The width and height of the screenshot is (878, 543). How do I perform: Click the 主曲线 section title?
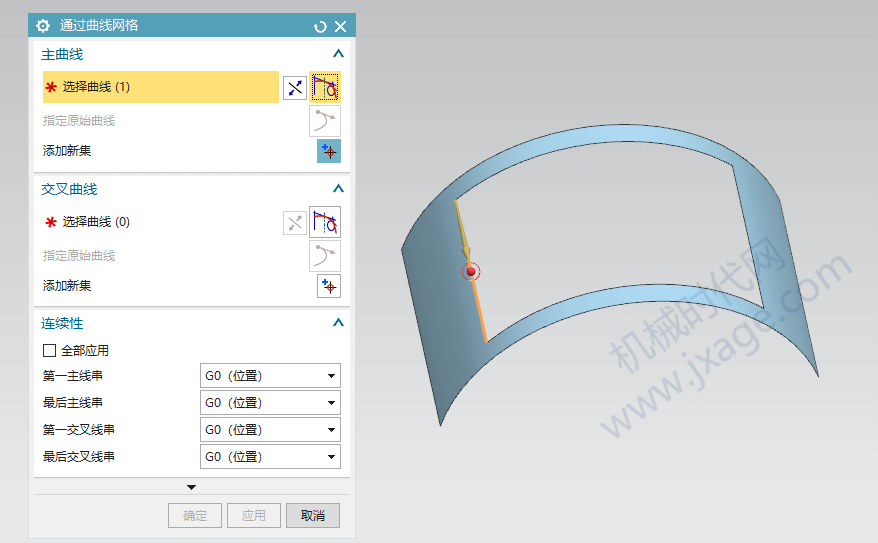(62, 54)
